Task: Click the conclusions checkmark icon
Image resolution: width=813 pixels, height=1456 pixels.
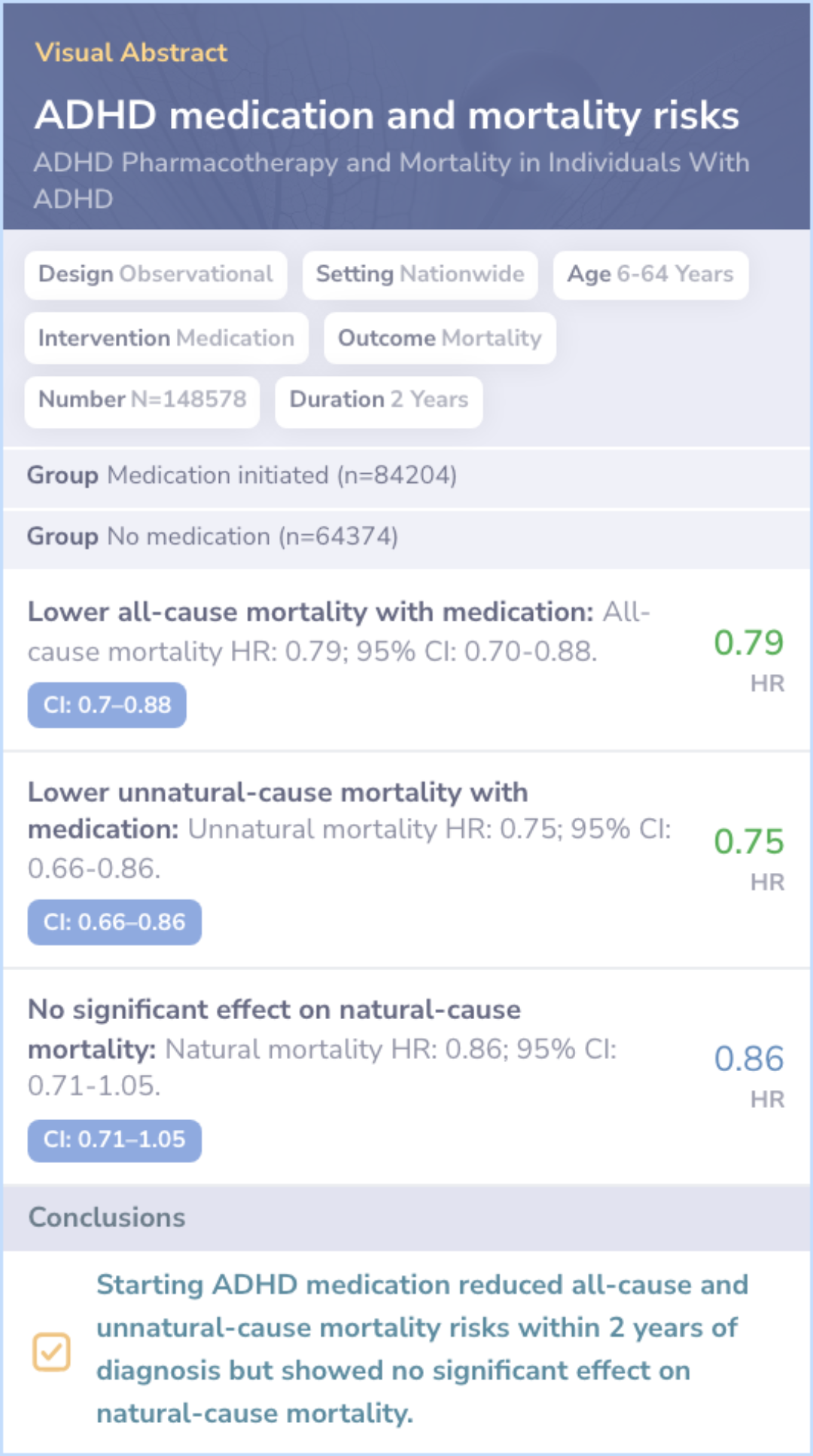Action: [51, 1352]
